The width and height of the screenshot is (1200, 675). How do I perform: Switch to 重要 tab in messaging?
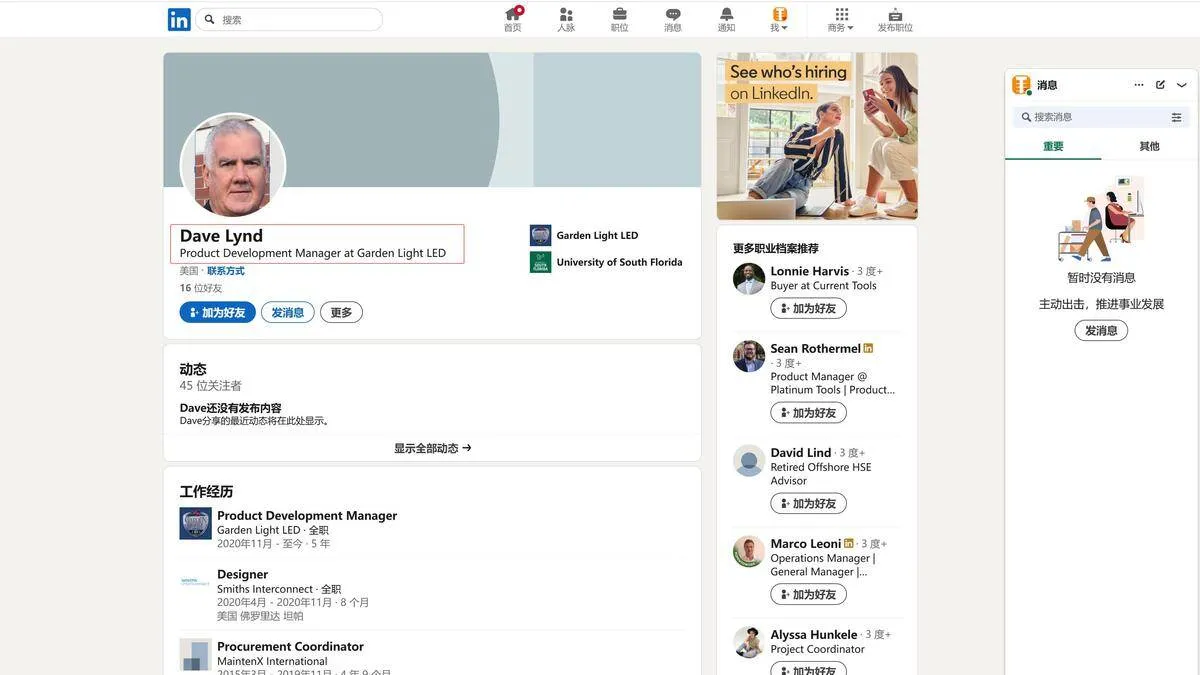pos(1053,146)
